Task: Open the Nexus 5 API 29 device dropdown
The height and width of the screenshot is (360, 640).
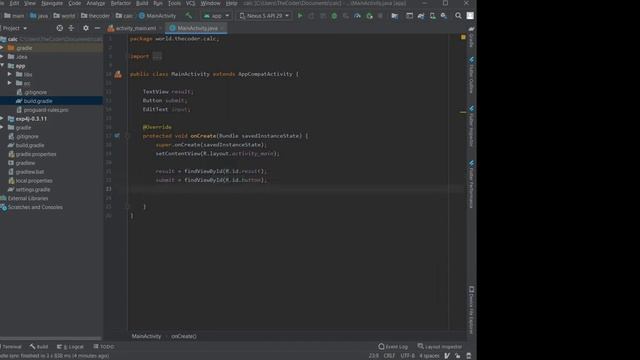Action: pos(264,16)
